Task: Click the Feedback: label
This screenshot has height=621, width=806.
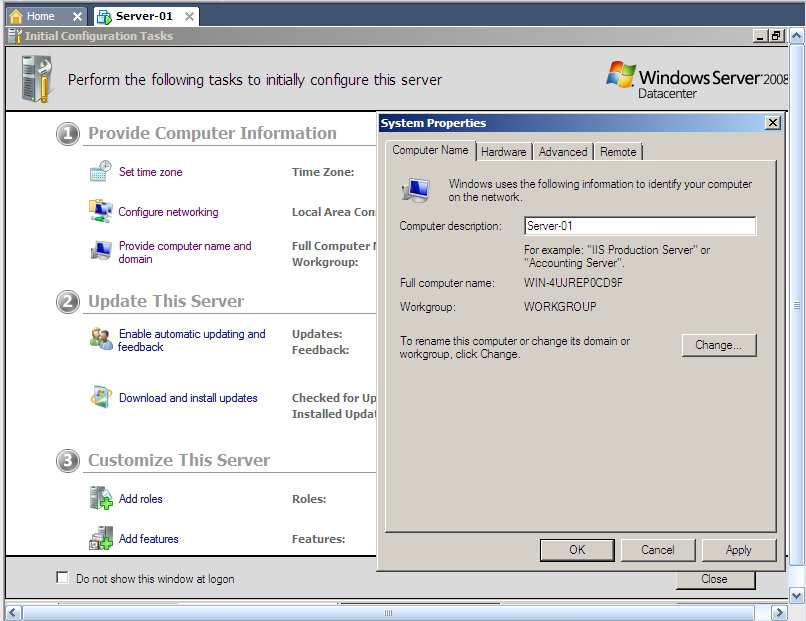Action: pyautogui.click(x=320, y=350)
